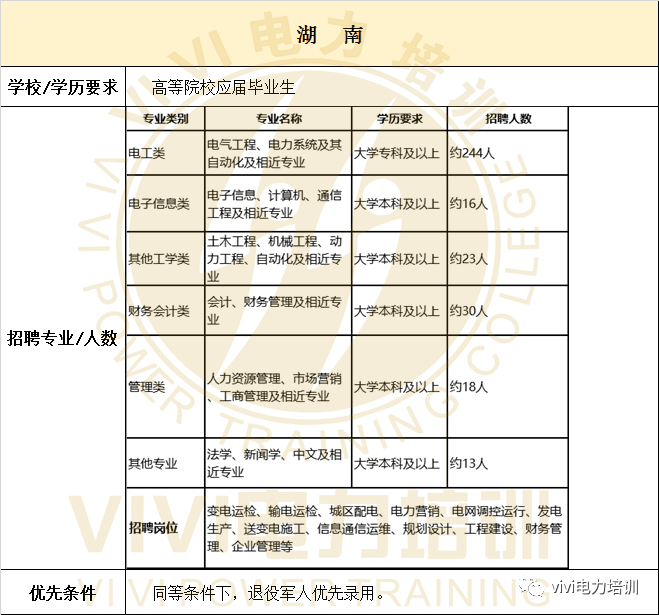Select the 学校/学历要求 row label
Viewport: 659px width, 615px height.
63,87
